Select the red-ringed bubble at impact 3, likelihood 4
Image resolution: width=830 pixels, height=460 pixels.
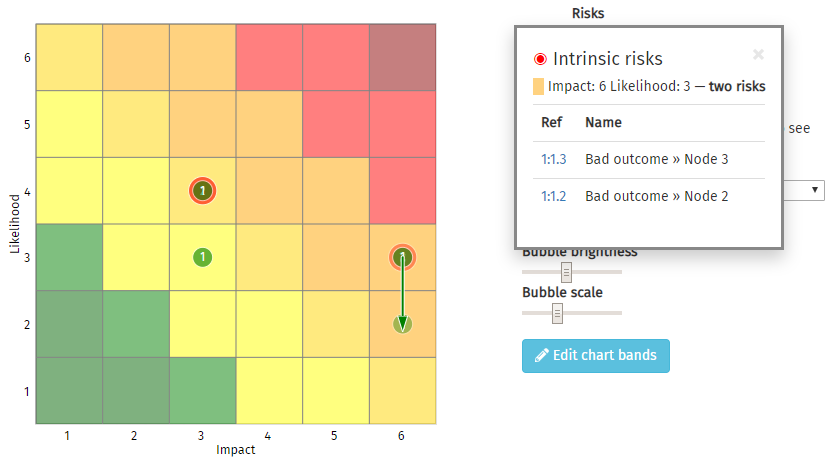[x=202, y=190]
